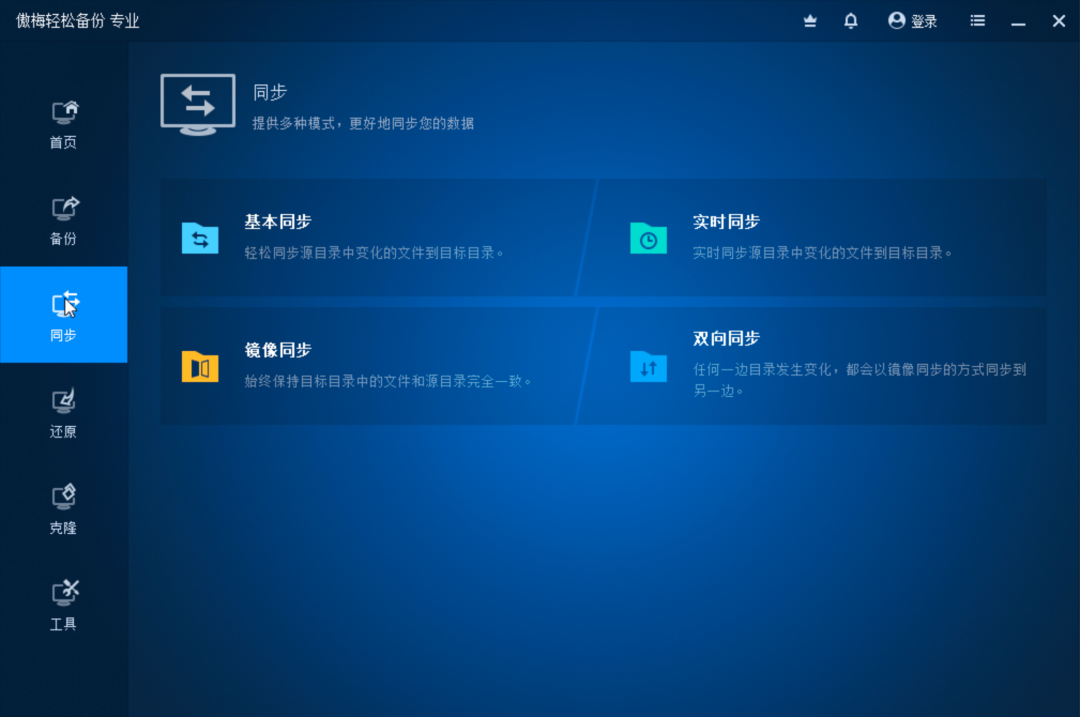Open the 首页 home sidebar tab
Viewport: 1080px width, 717px height.
[x=63, y=125]
